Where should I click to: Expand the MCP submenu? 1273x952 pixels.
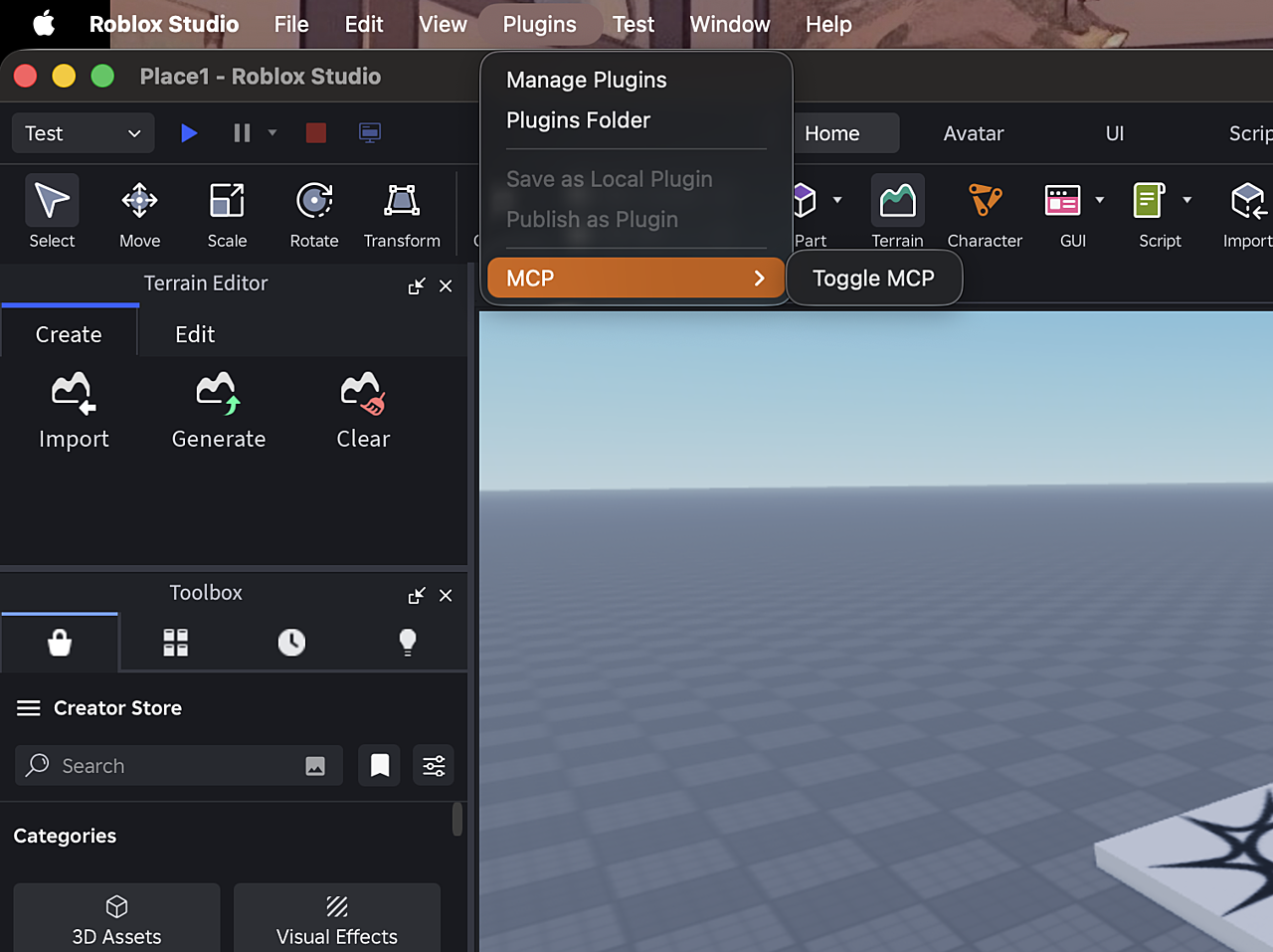pyautogui.click(x=636, y=279)
